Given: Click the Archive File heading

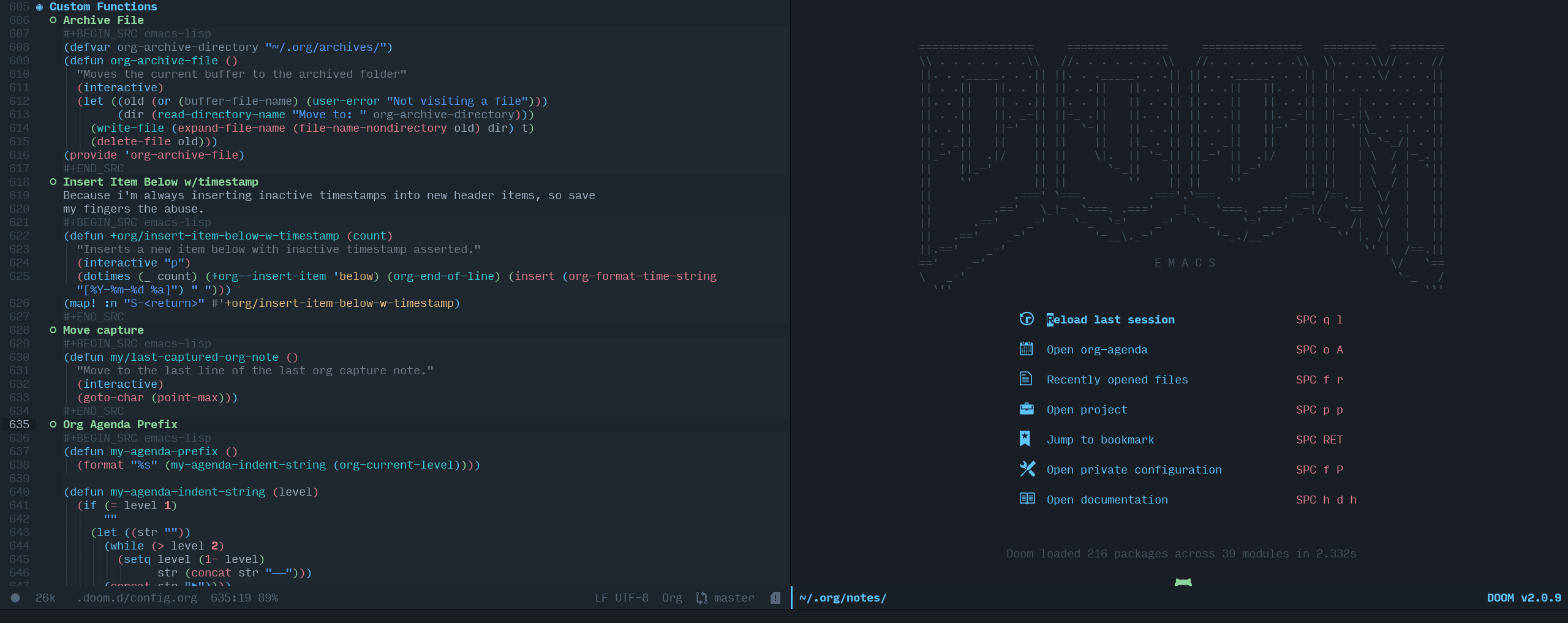Looking at the screenshot, I should point(104,20).
